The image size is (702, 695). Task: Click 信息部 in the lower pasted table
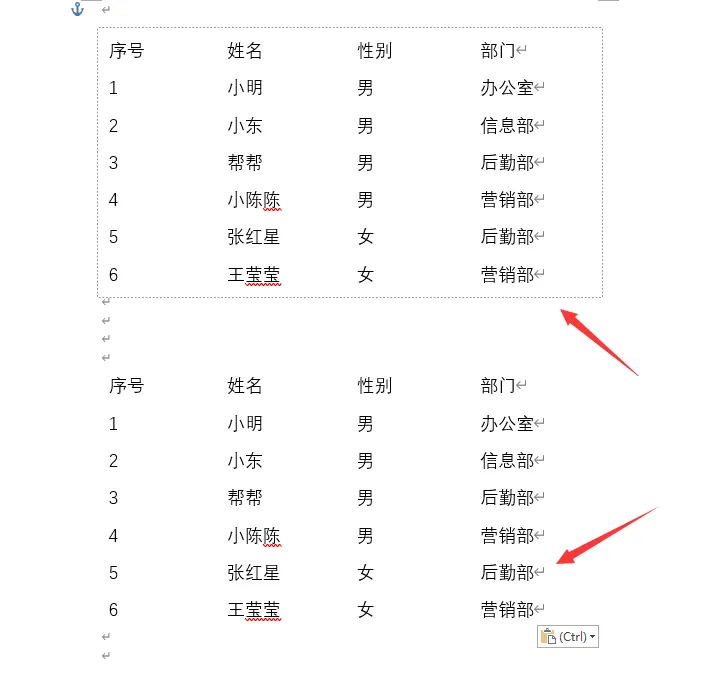(x=507, y=461)
